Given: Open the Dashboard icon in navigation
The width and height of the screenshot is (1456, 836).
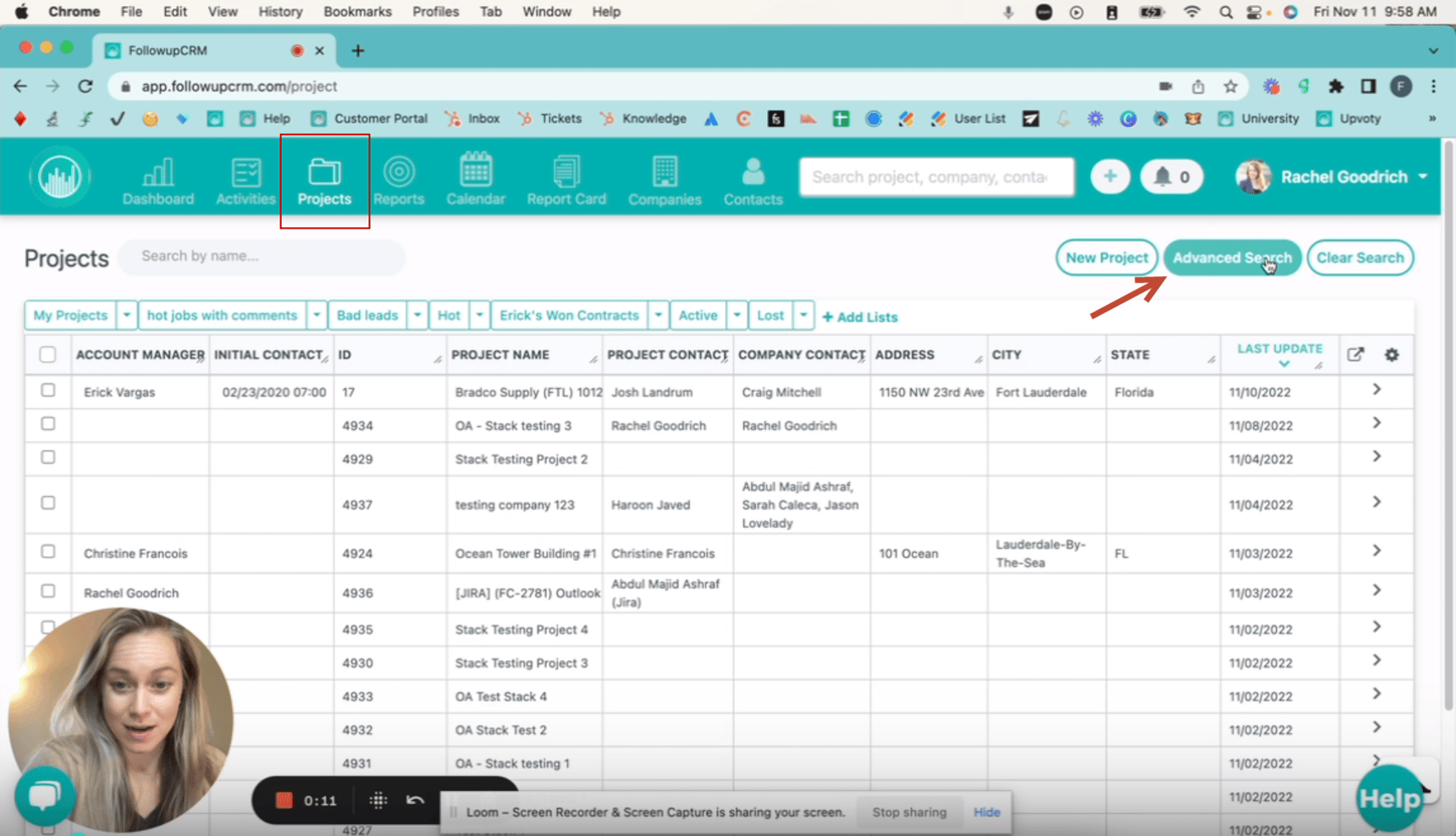Looking at the screenshot, I should (x=158, y=173).
